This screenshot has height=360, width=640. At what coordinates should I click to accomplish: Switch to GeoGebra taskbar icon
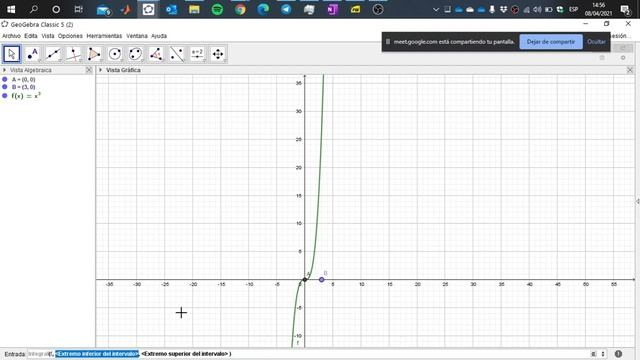pos(149,9)
